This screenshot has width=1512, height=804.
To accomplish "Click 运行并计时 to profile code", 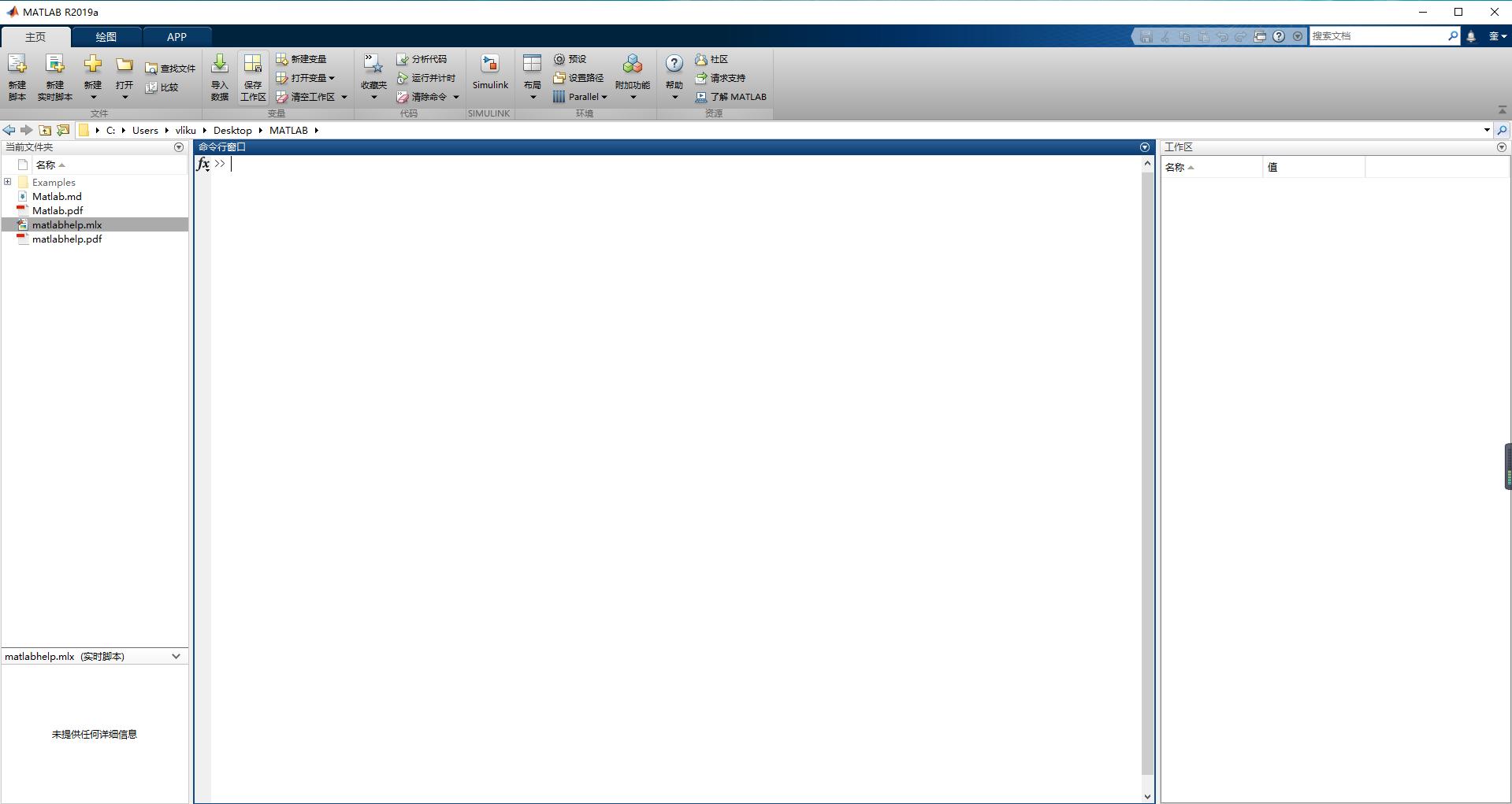I will point(426,78).
